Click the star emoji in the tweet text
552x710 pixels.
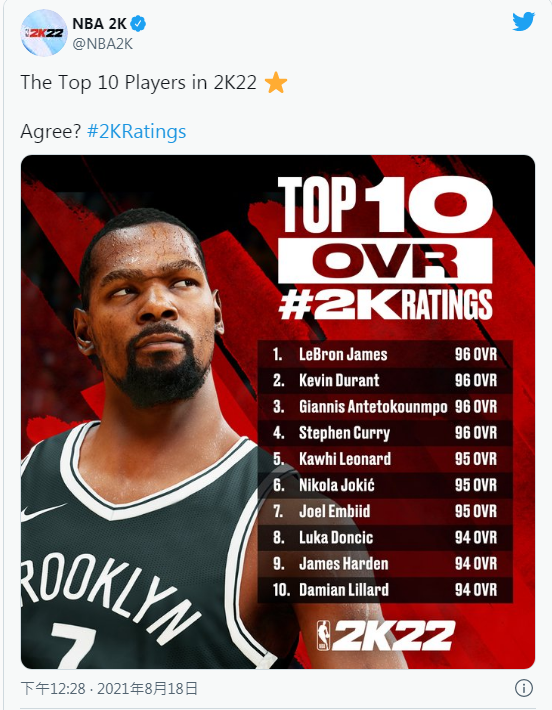(x=275, y=83)
